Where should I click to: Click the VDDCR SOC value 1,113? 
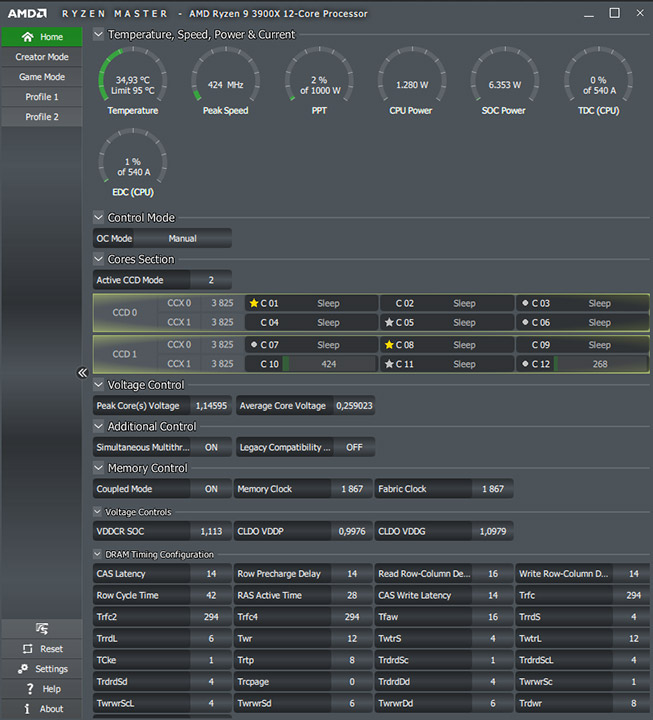pyautogui.click(x=211, y=531)
